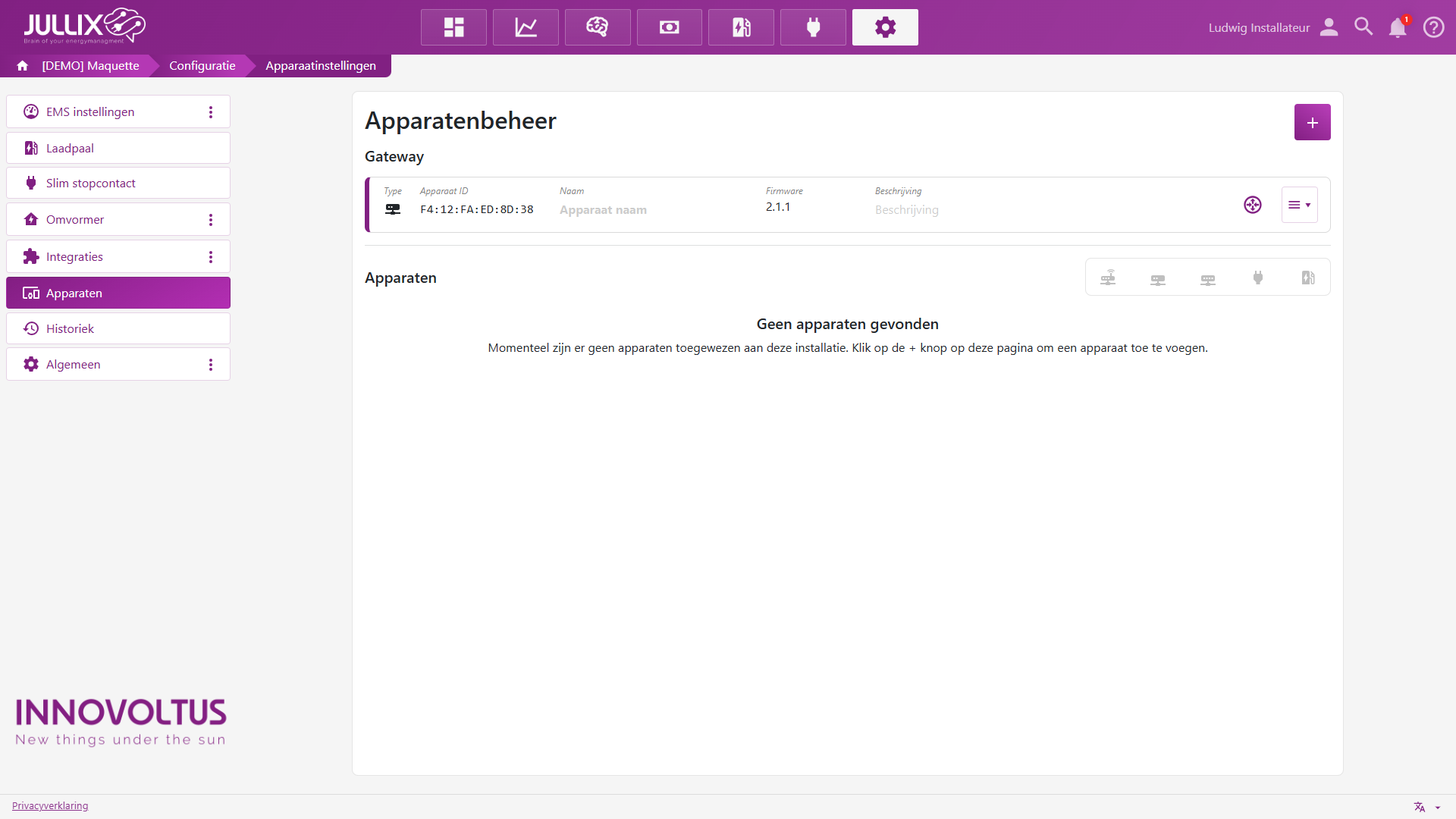Click the notifications bell icon
The width and height of the screenshot is (1456, 819).
pos(1397,27)
